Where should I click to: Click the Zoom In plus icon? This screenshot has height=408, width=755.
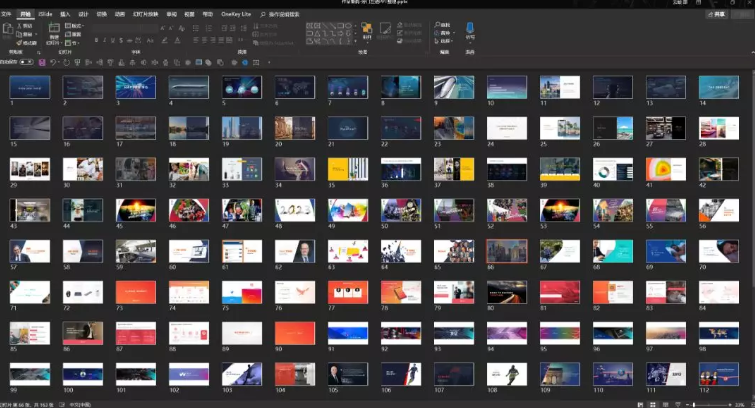pos(730,405)
